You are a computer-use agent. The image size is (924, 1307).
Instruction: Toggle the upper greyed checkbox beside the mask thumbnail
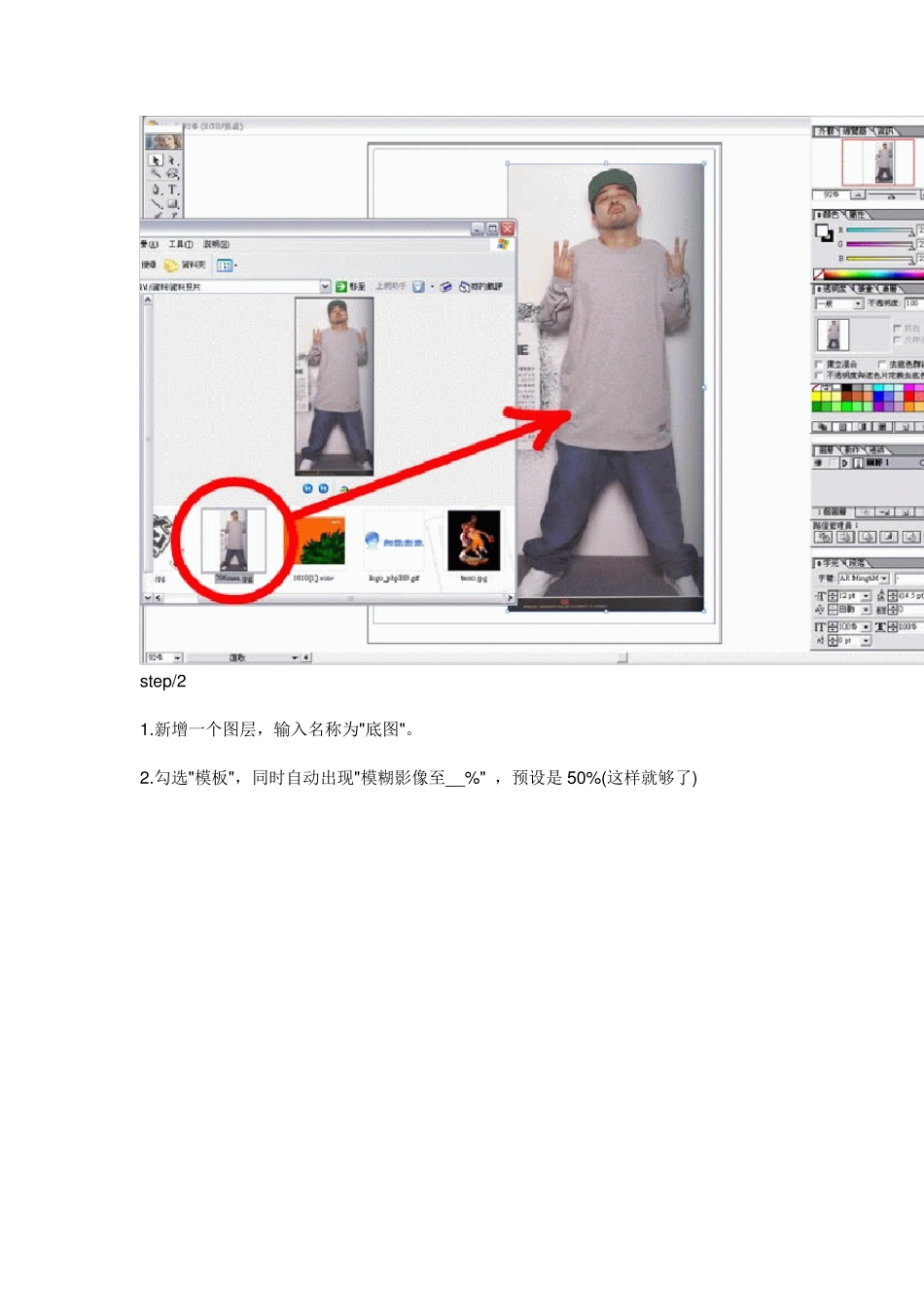tap(898, 329)
